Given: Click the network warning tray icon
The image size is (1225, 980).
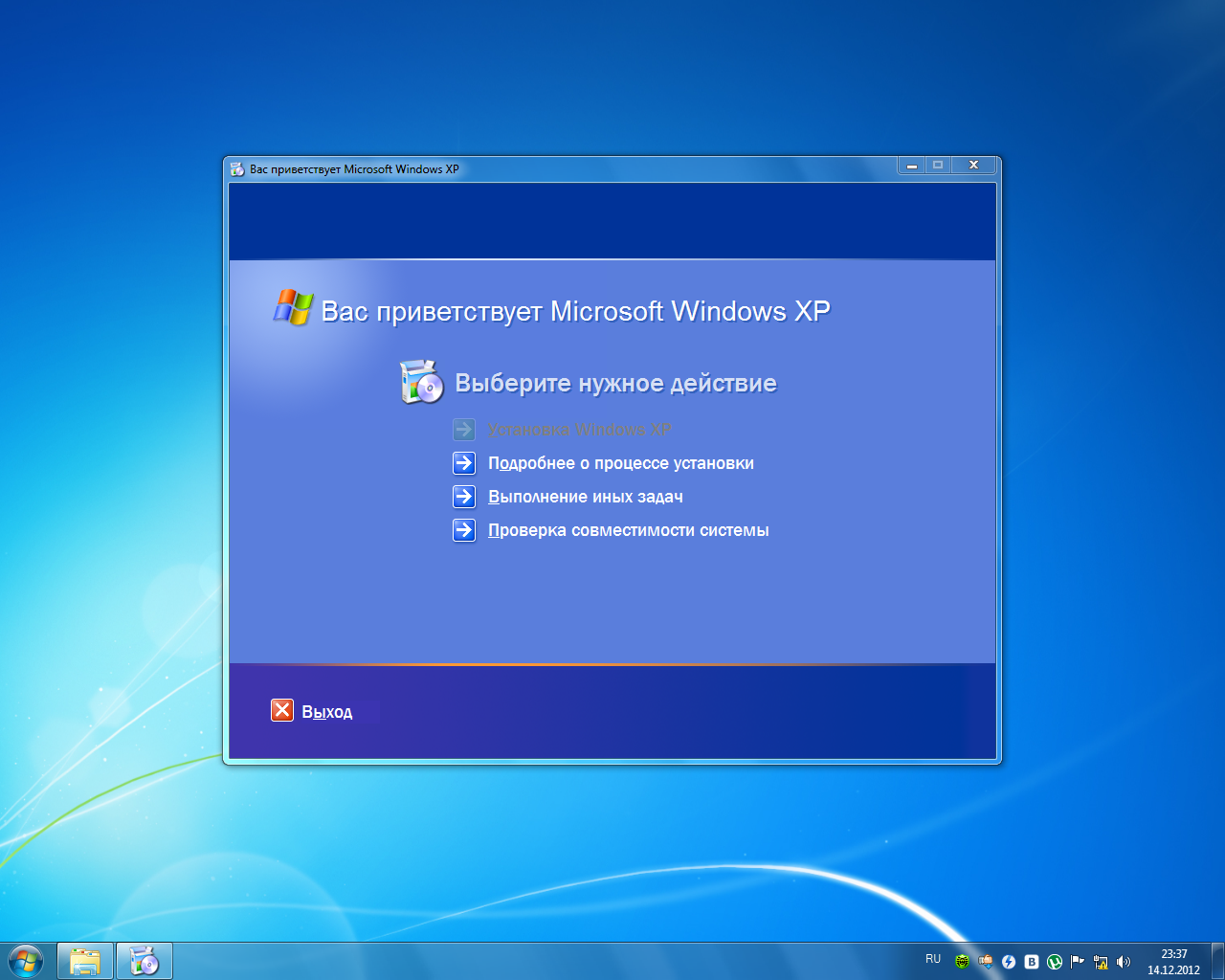Looking at the screenshot, I should pyautogui.click(x=1101, y=962).
